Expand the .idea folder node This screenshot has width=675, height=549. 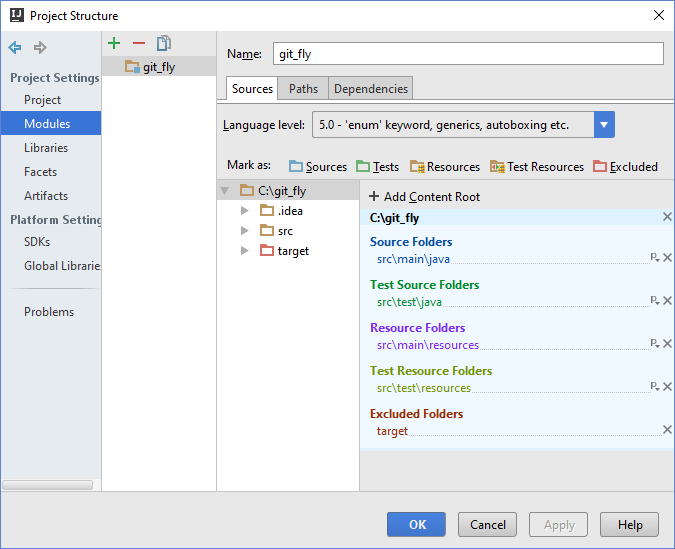(x=245, y=211)
